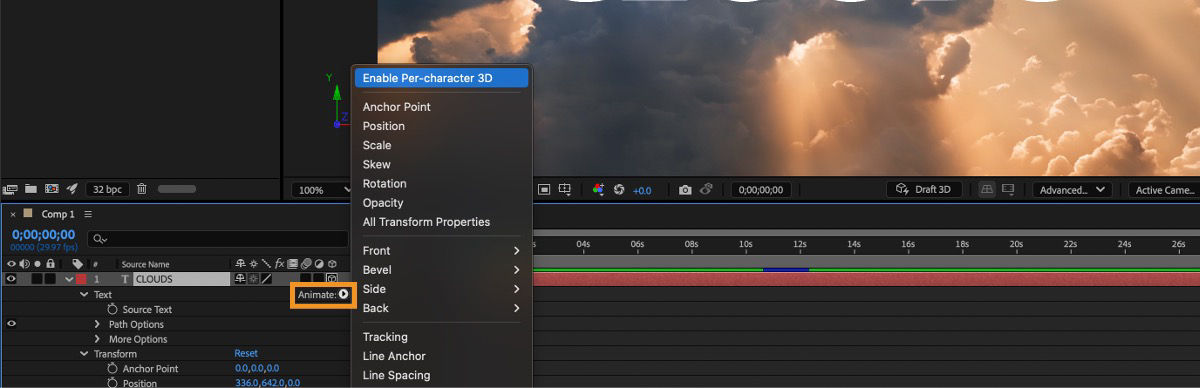Image resolution: width=1200 pixels, height=388 pixels.
Task: Close the Comp 1 timeline tab
Action: click(x=12, y=214)
